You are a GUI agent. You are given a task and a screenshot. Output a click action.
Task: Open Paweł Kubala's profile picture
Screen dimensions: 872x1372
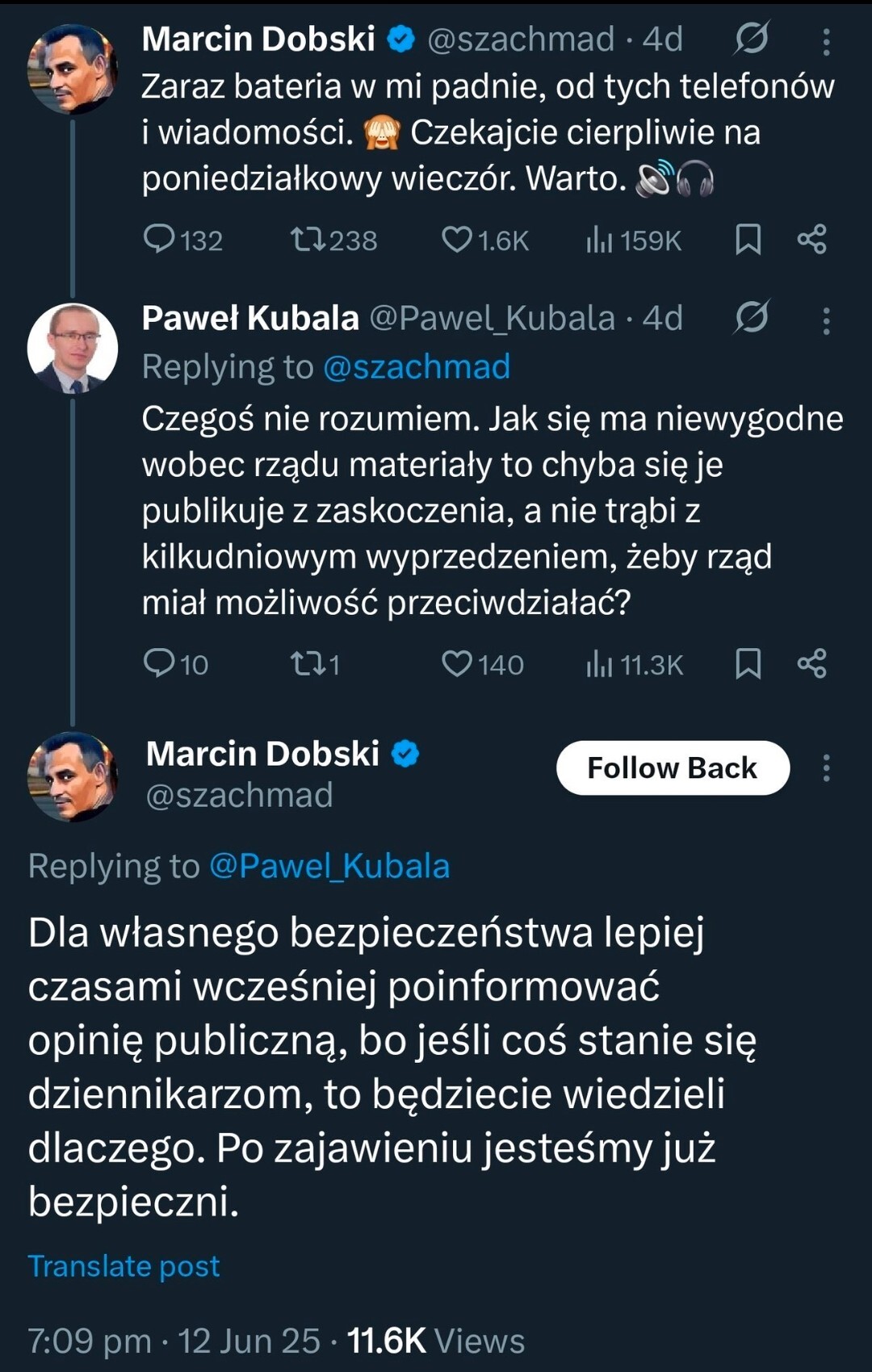click(73, 348)
